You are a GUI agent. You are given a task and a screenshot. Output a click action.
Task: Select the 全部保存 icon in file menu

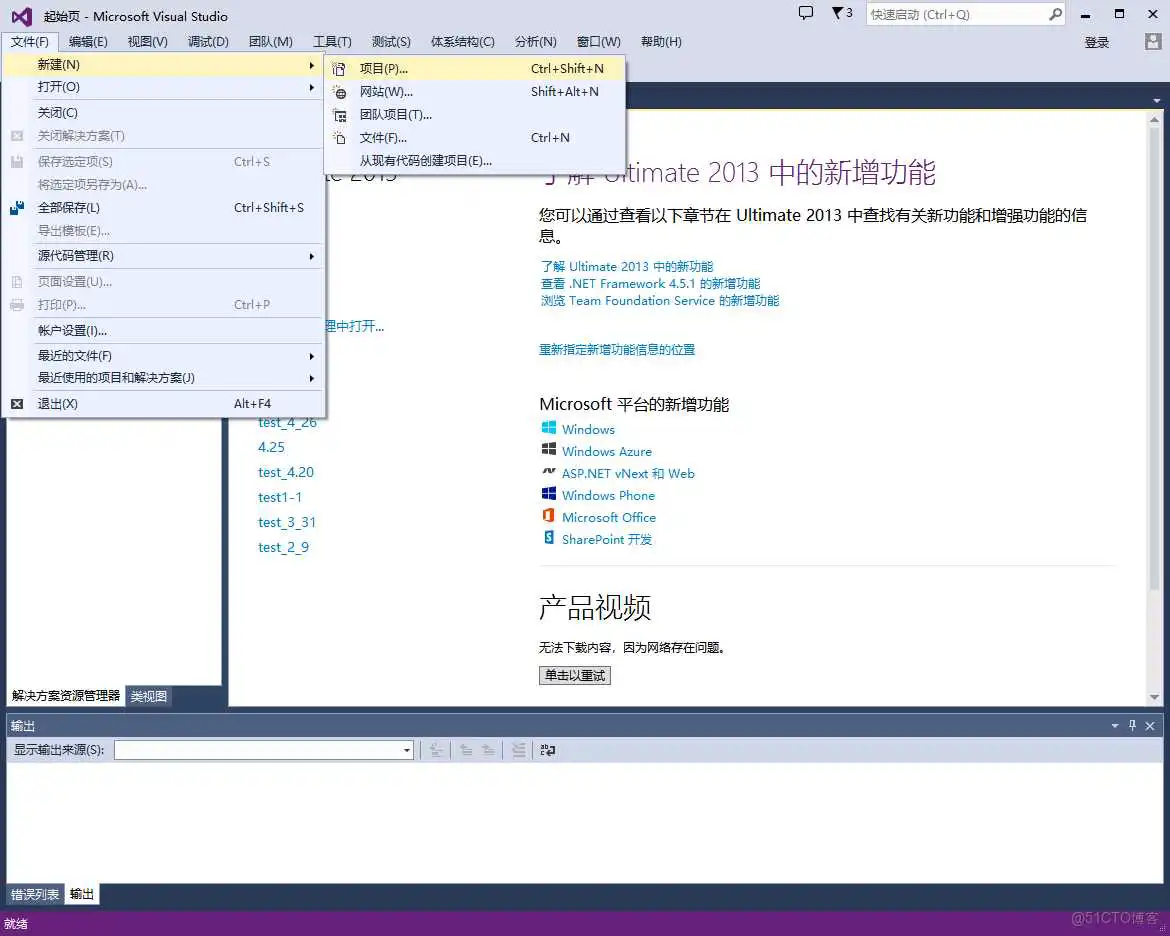point(15,208)
